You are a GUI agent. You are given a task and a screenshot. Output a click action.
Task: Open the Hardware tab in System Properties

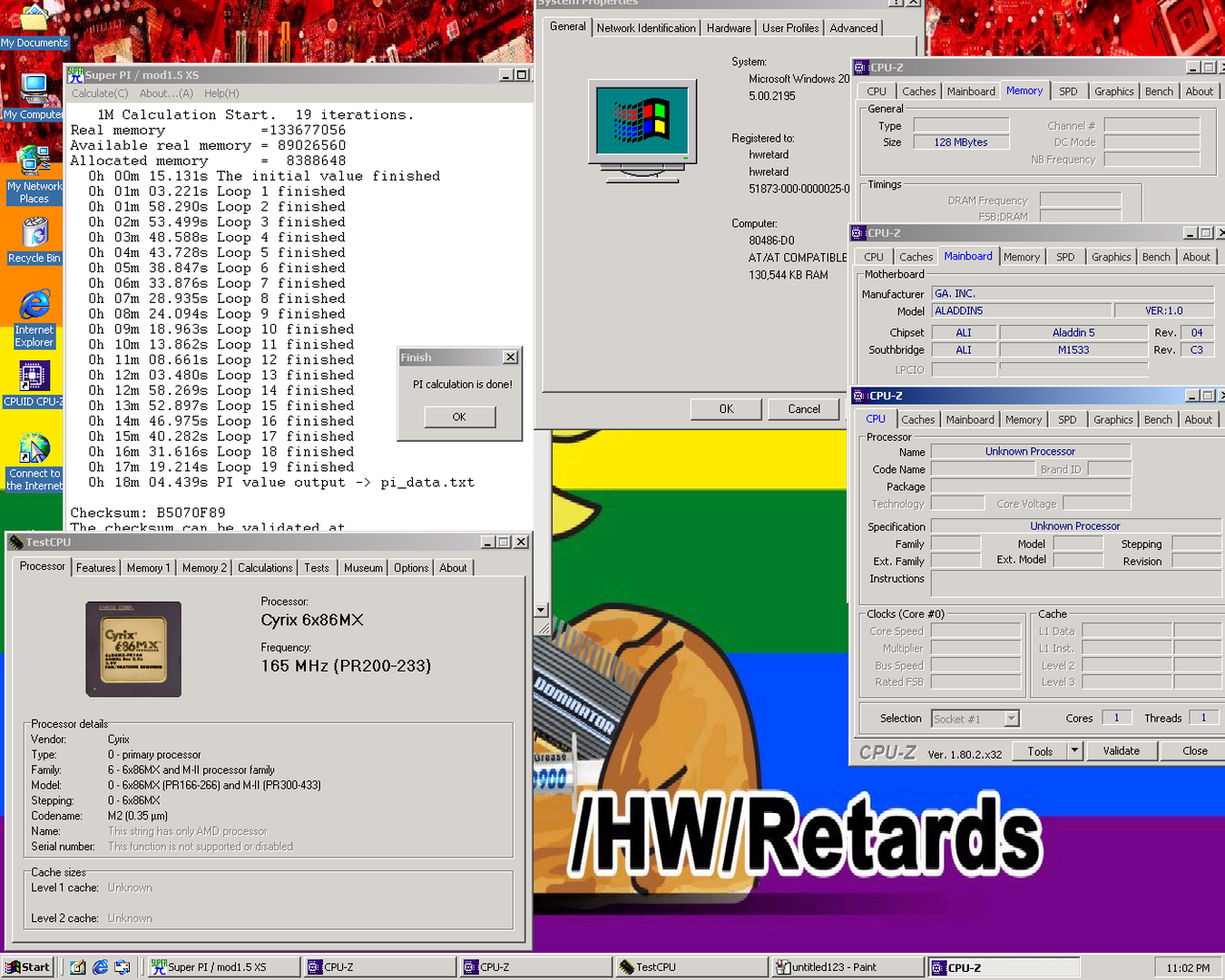click(729, 28)
